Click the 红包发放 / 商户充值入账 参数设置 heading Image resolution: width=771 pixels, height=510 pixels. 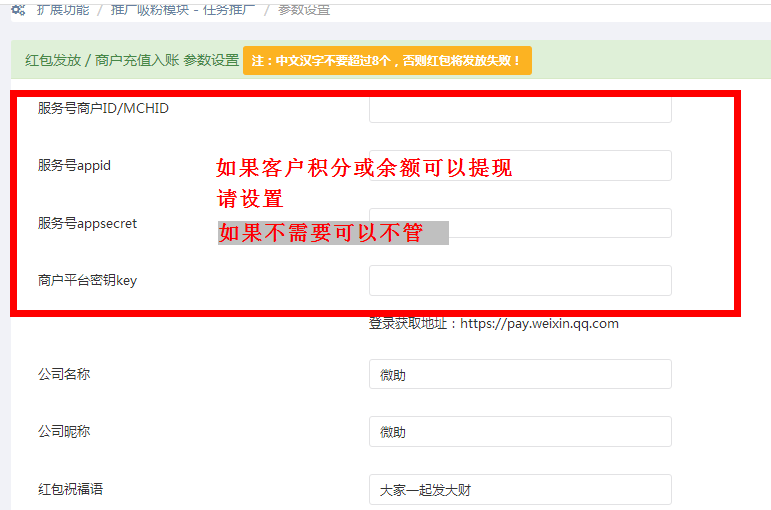point(132,60)
